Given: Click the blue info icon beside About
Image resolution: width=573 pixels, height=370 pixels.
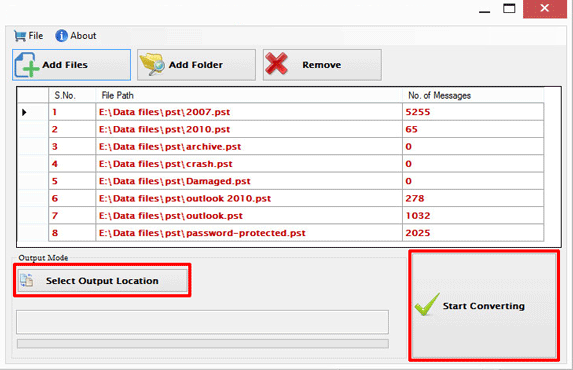Looking at the screenshot, I should (x=61, y=36).
